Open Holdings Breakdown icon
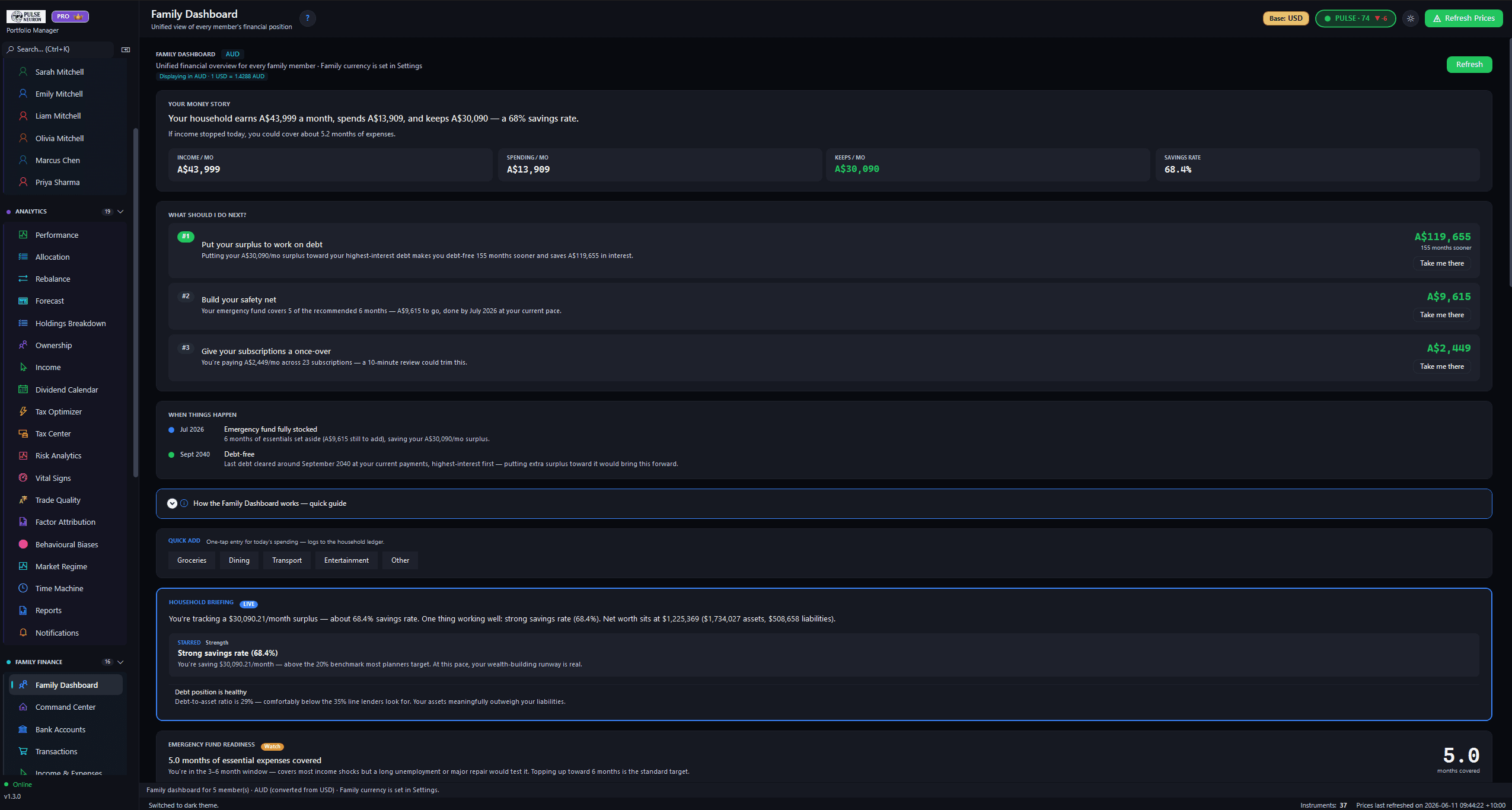Image resolution: width=1512 pixels, height=810 pixels. tap(23, 323)
